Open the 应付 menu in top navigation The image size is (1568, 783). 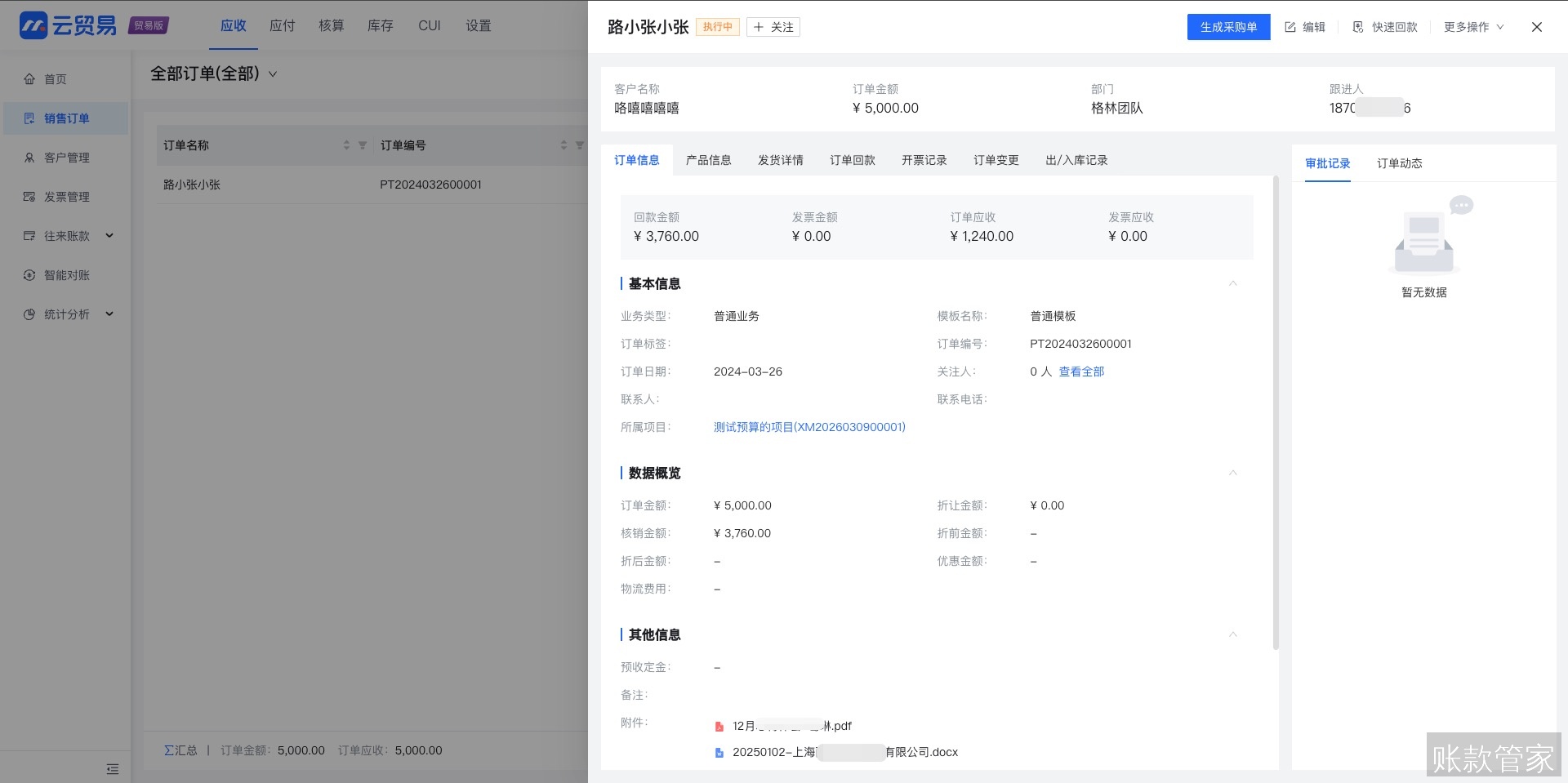coord(283,25)
